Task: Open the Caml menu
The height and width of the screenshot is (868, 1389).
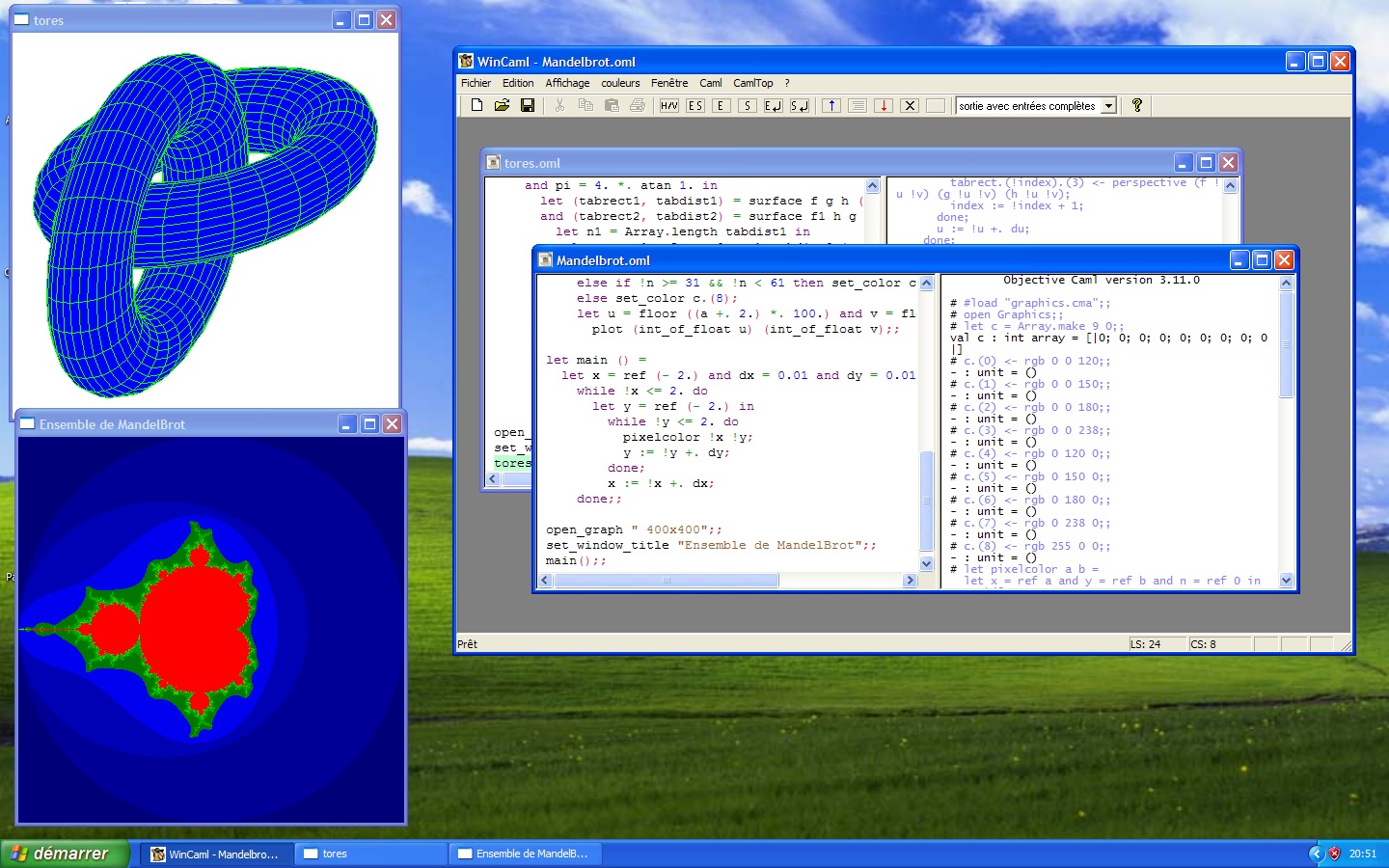Action: (x=711, y=83)
